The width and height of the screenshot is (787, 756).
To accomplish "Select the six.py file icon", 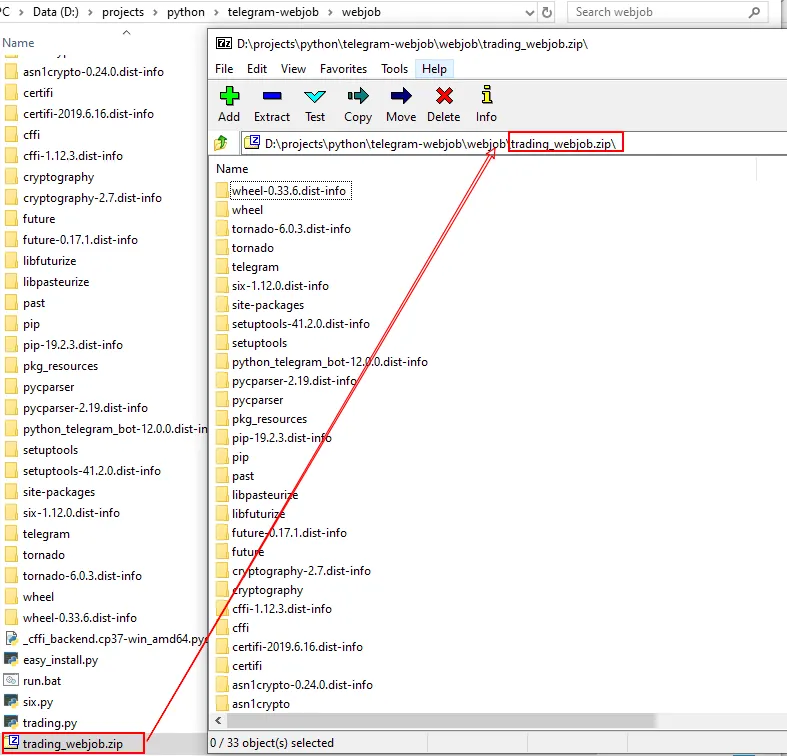I will [11, 701].
